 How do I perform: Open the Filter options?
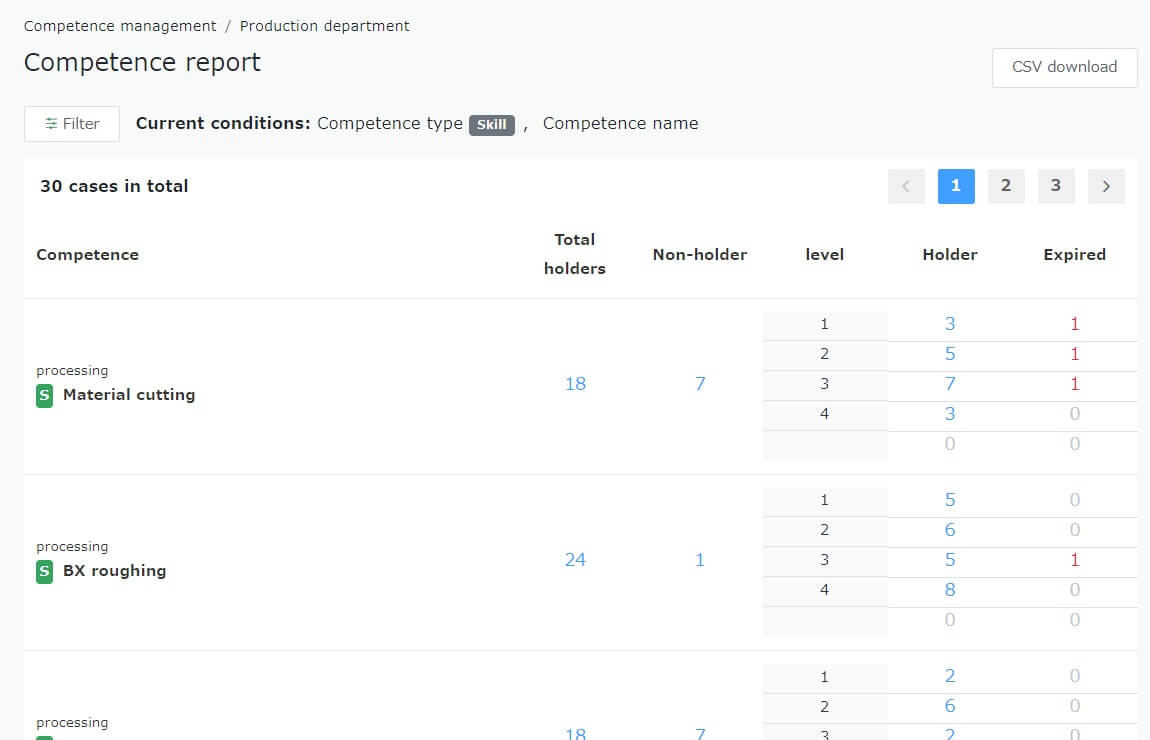[x=72, y=124]
